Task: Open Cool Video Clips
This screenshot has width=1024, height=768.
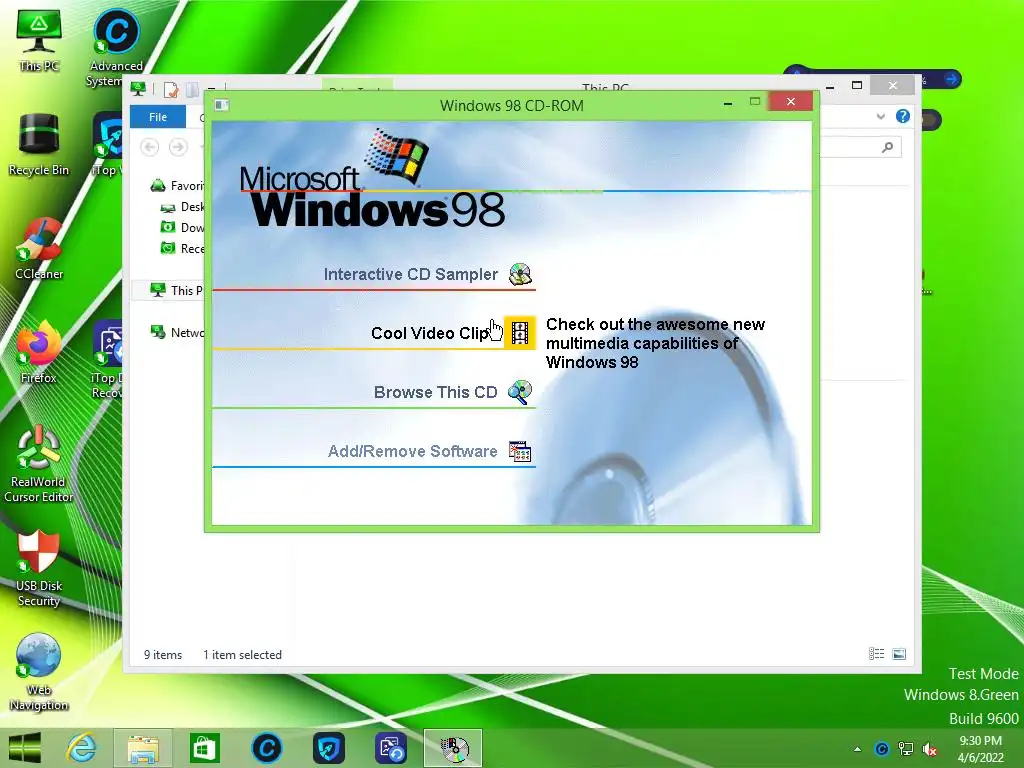Action: [430, 333]
